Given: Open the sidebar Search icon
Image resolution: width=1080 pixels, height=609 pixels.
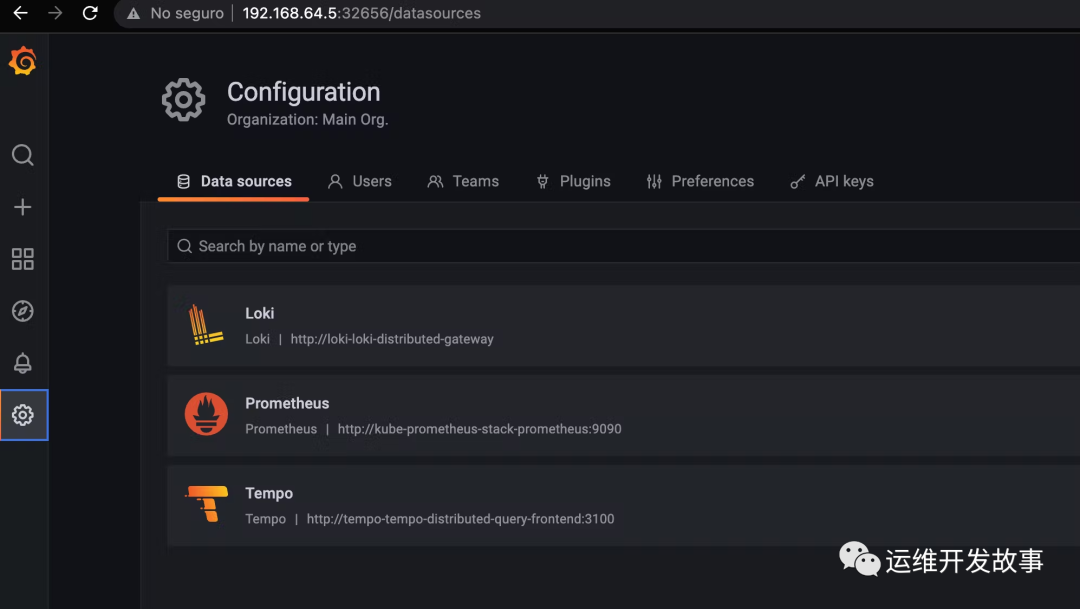Looking at the screenshot, I should (23, 155).
